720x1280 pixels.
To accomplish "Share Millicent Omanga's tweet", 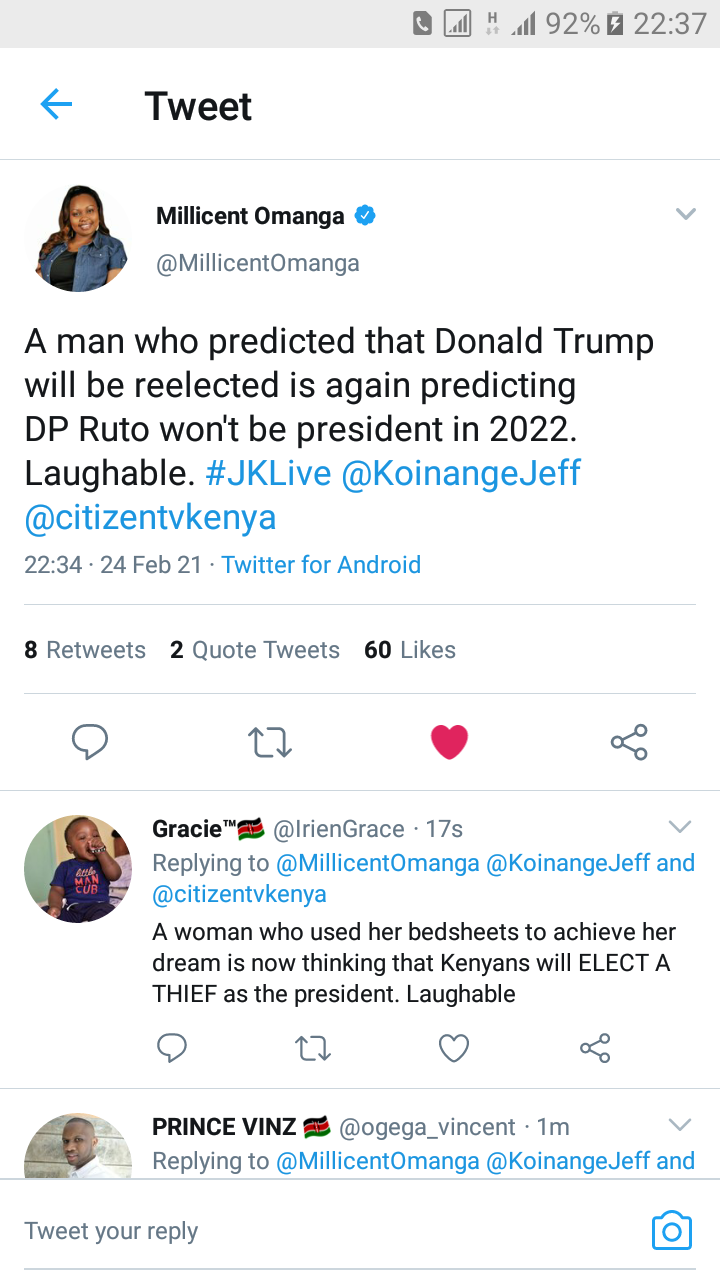I will [629, 742].
